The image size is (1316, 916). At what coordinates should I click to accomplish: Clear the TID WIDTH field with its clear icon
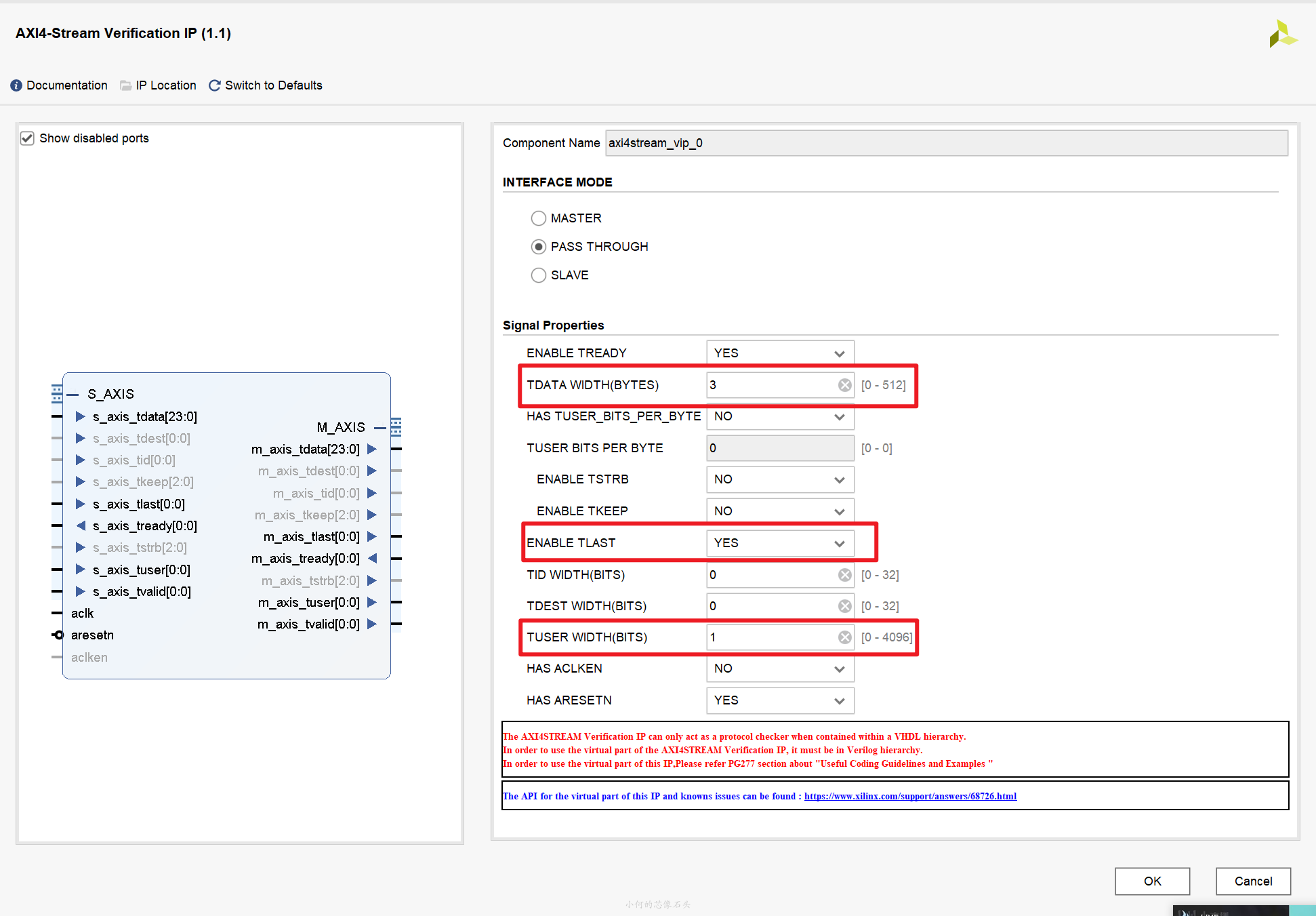pyautogui.click(x=844, y=574)
